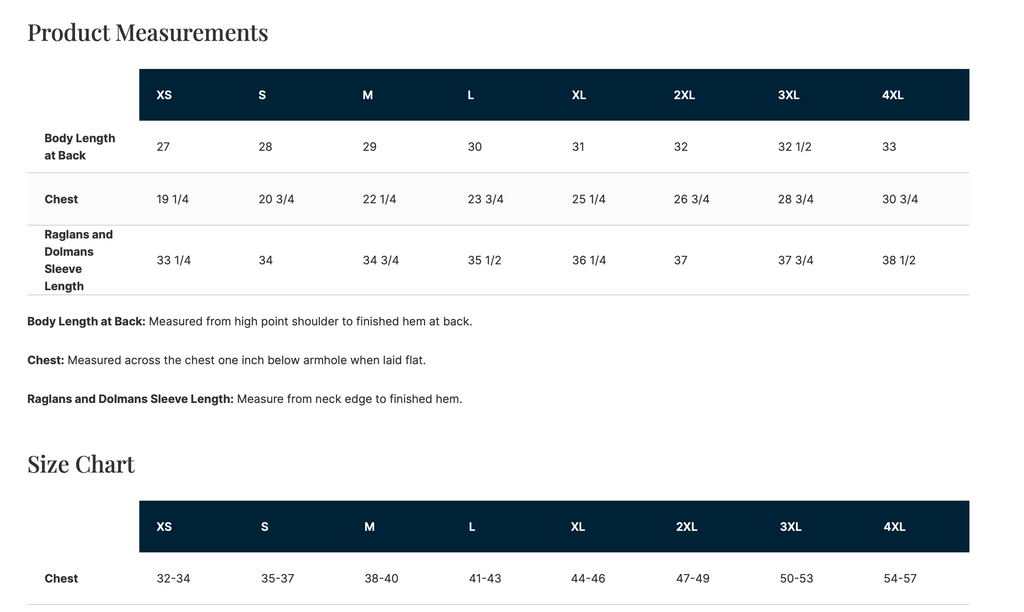
Task: Click the M header in Size Chart table
Action: click(370, 527)
